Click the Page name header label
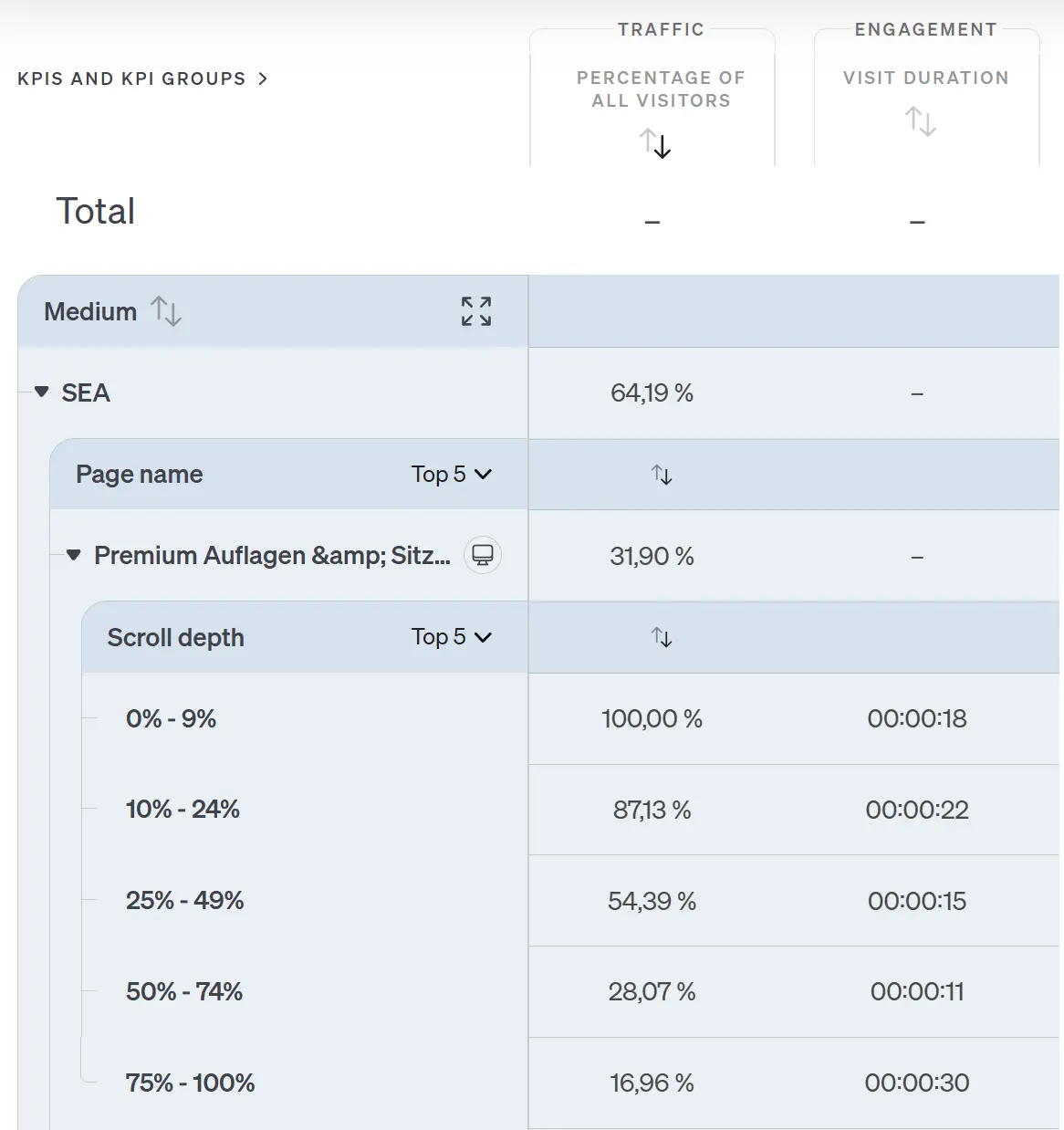The image size is (1064, 1130). point(139,475)
